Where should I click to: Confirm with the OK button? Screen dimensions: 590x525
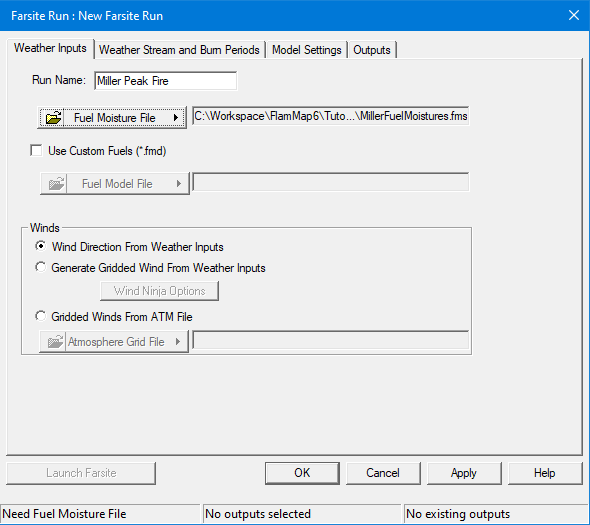(302, 473)
